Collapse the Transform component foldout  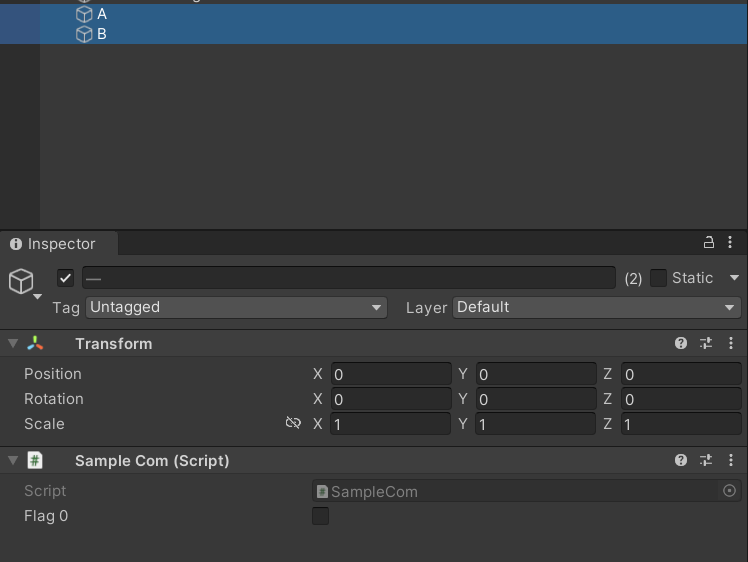pos(13,343)
